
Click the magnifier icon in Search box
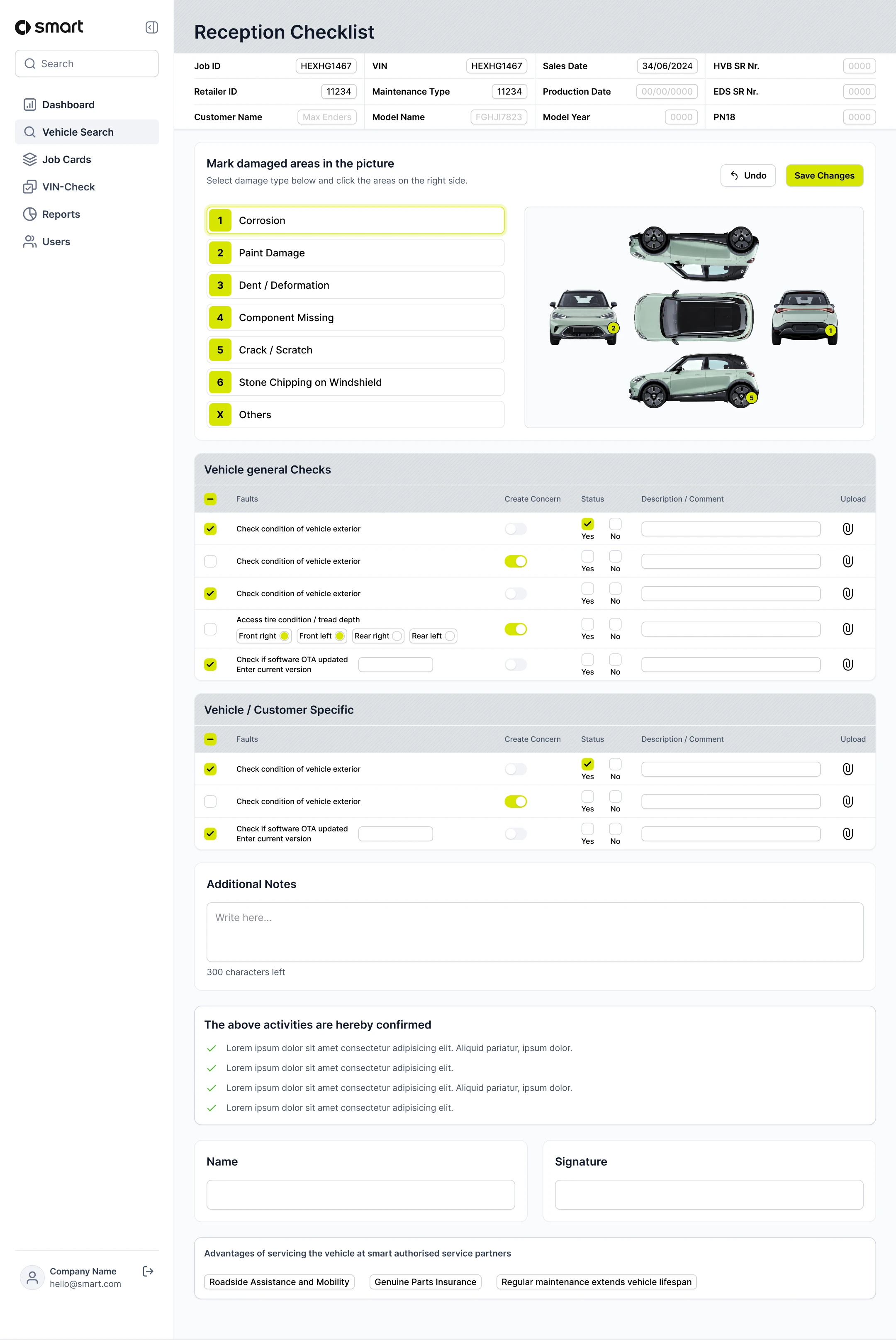[30, 63]
